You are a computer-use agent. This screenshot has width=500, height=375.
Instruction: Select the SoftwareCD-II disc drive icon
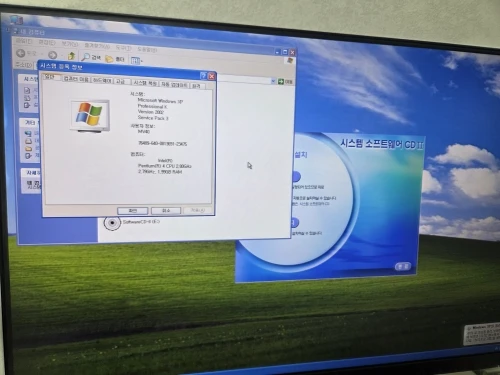coord(112,223)
